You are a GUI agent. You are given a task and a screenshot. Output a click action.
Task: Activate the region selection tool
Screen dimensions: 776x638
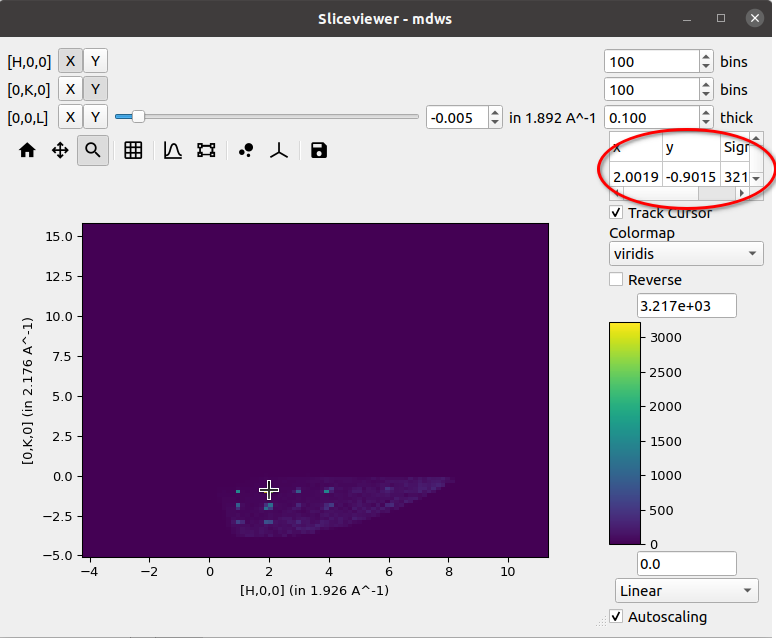point(206,150)
